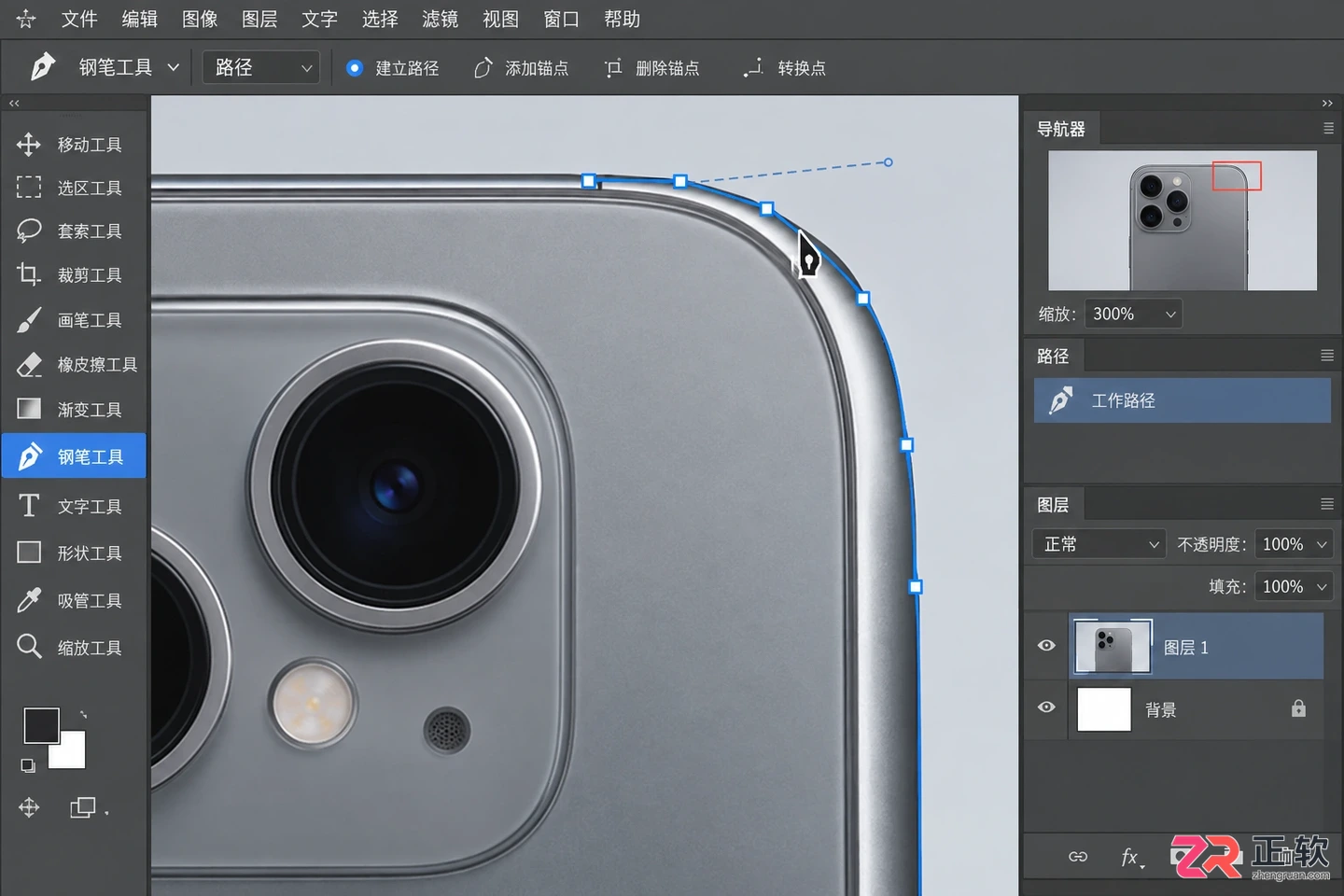Screen dimensions: 1344x896
Task: Select the 工作路径 path entry
Action: click(1183, 400)
